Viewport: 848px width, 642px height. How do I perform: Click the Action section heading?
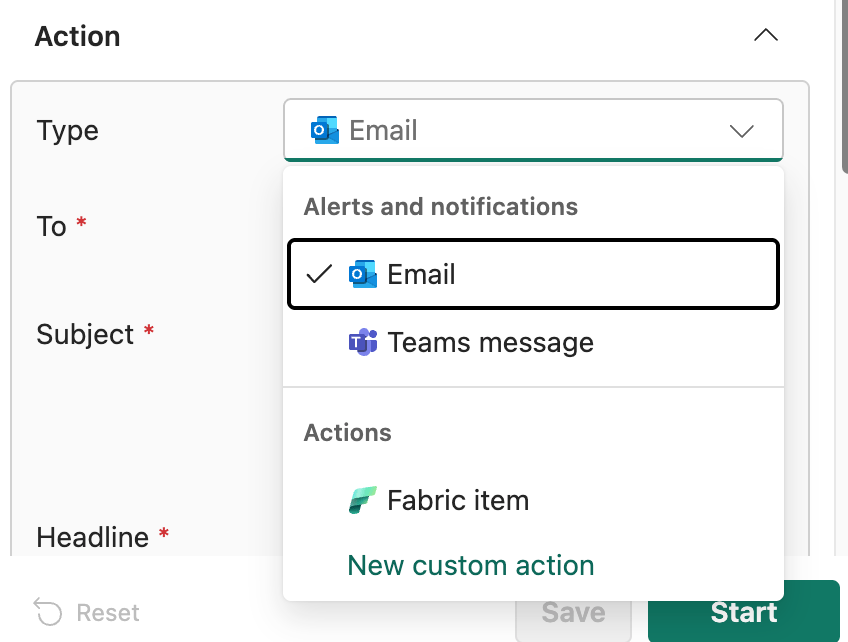click(x=78, y=36)
